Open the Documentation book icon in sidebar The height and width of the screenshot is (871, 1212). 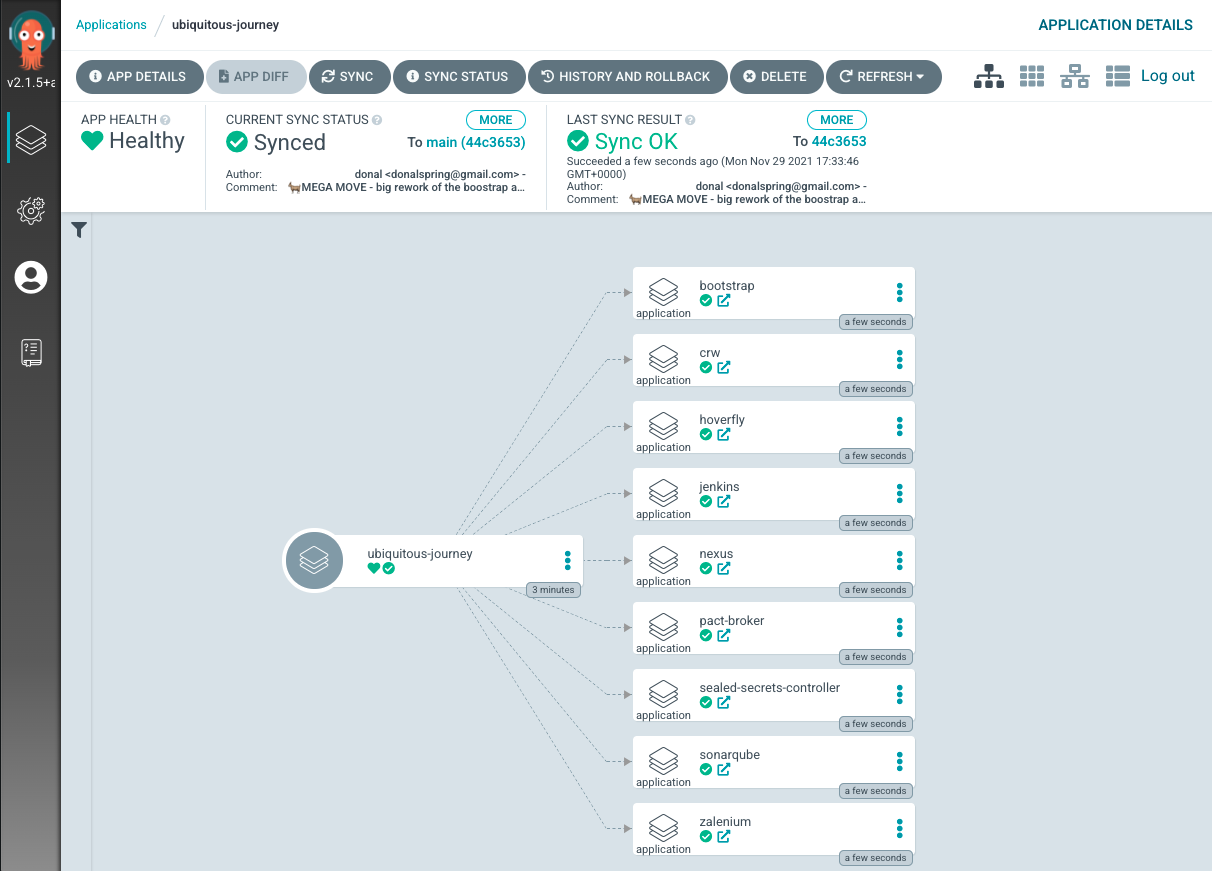coord(31,352)
